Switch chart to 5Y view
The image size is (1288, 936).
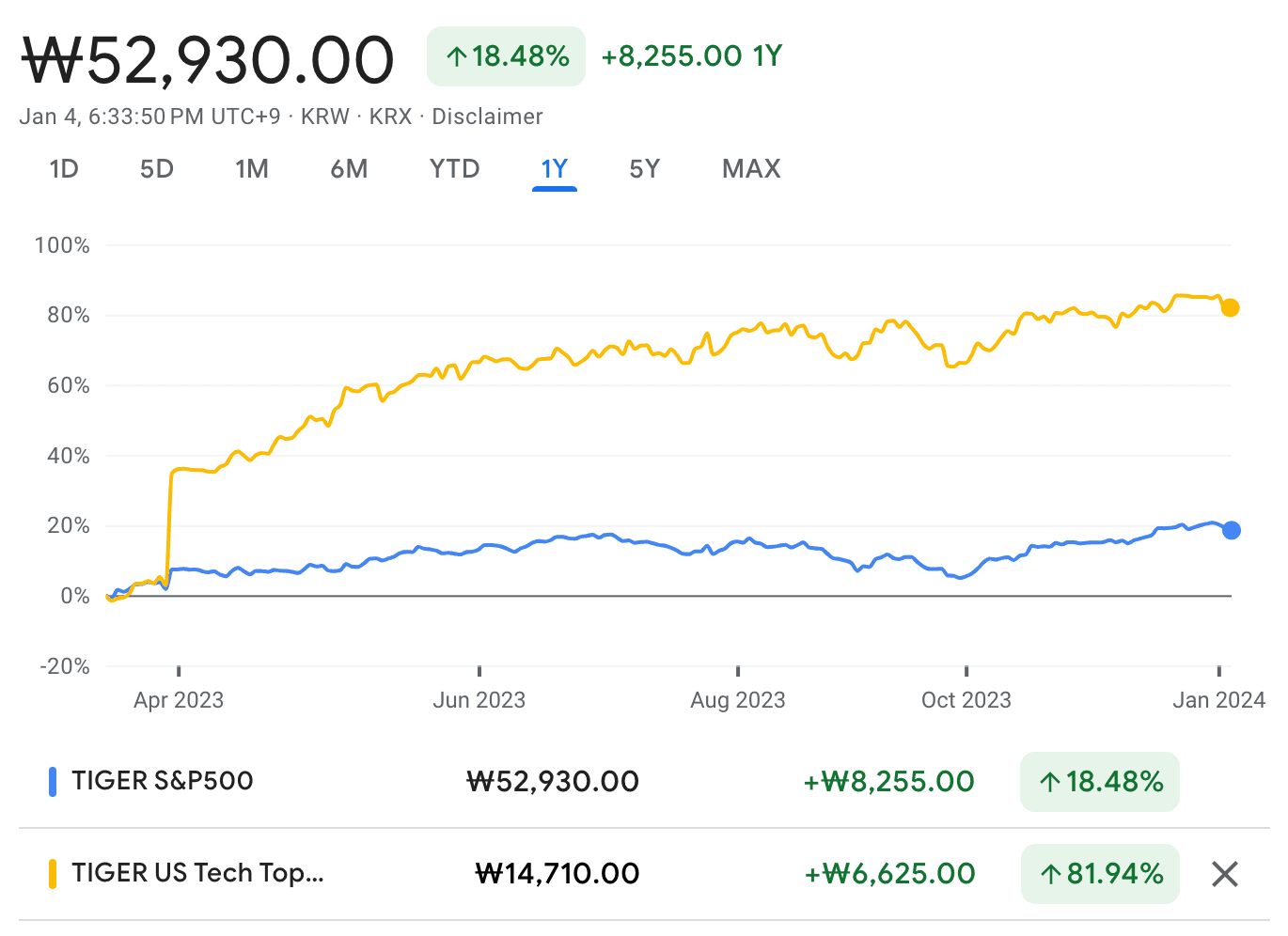coord(645,169)
